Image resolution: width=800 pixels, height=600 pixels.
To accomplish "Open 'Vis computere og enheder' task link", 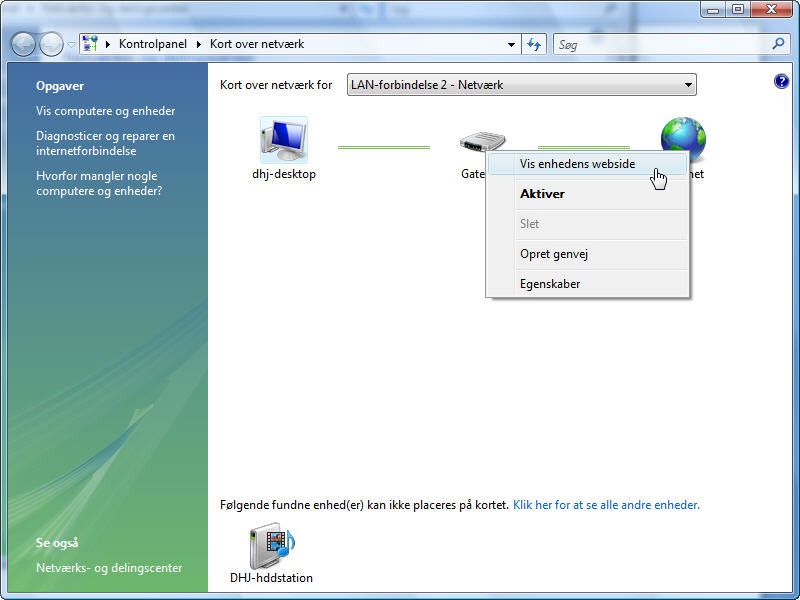I will point(106,111).
